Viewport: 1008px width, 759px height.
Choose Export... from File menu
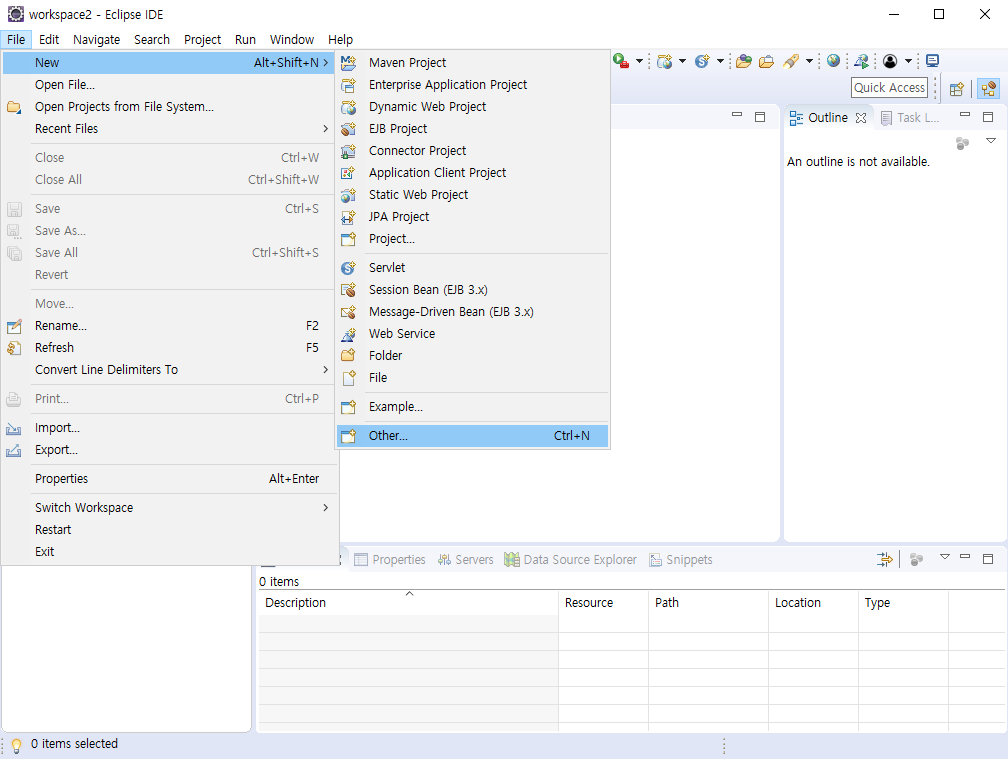169,450
